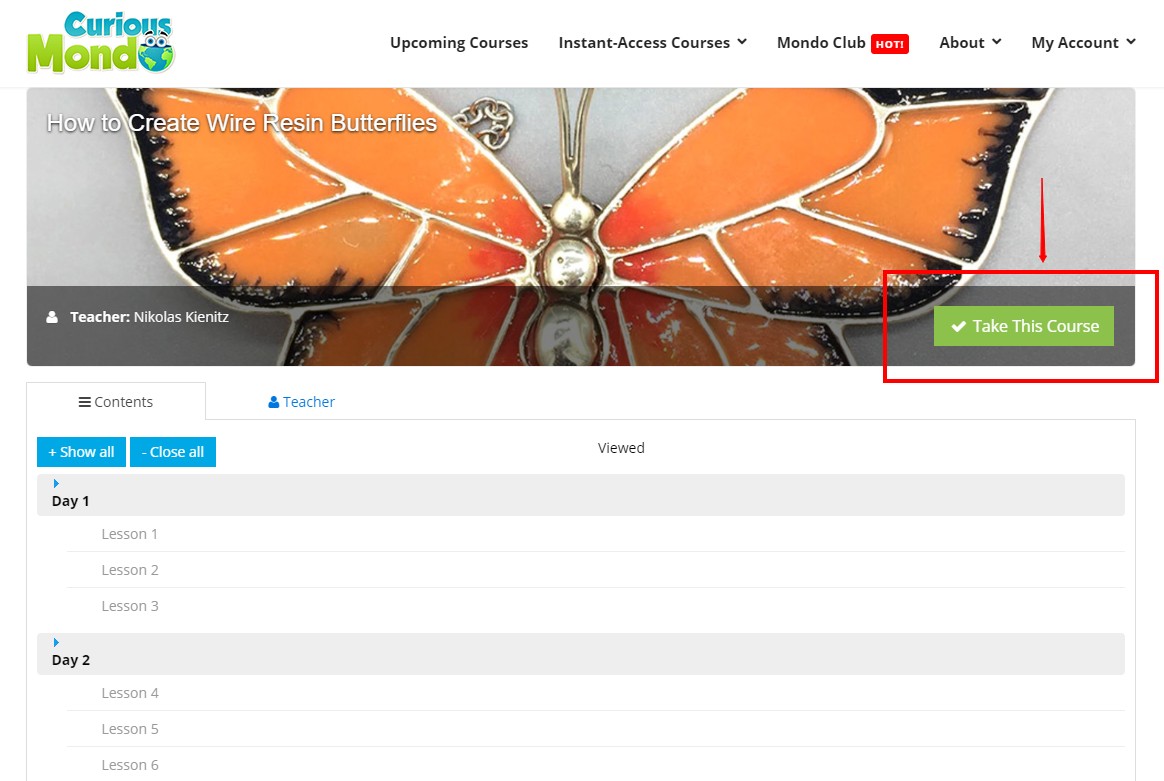Click the list icon on Contents tab
Screen dimensions: 1164x781
click(x=85, y=402)
